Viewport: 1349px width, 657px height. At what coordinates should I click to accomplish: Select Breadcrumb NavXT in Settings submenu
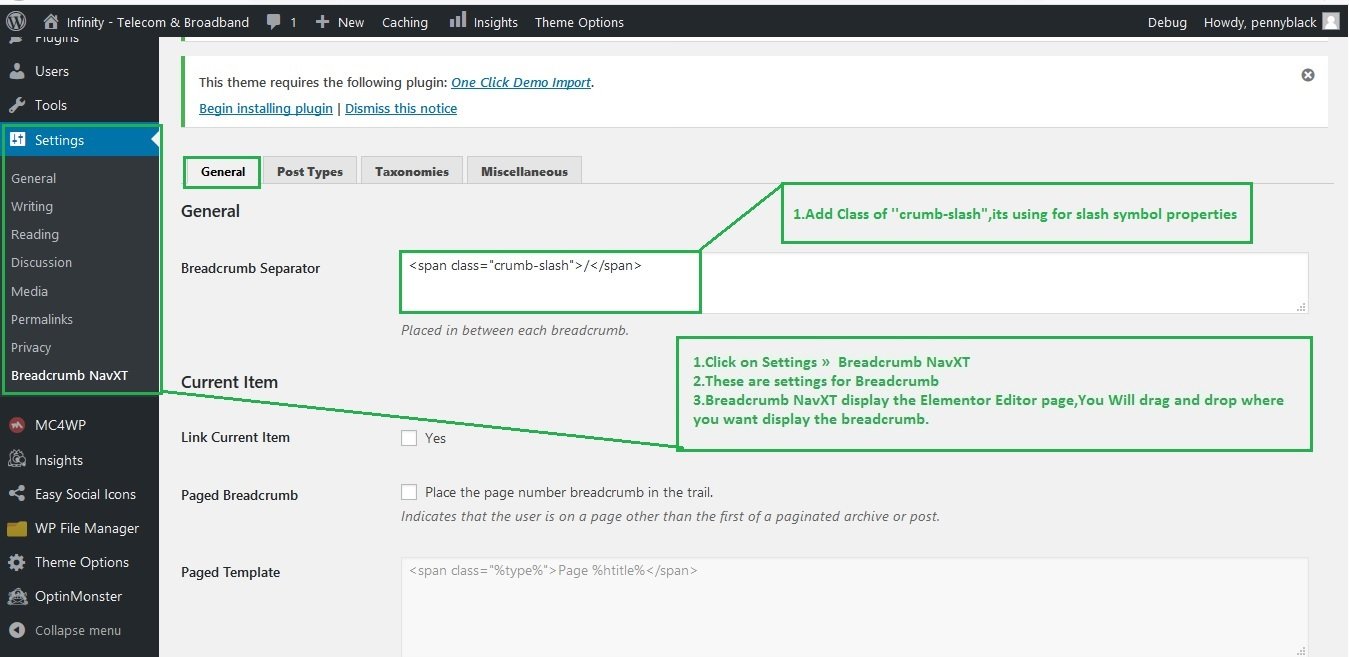pyautogui.click(x=70, y=376)
